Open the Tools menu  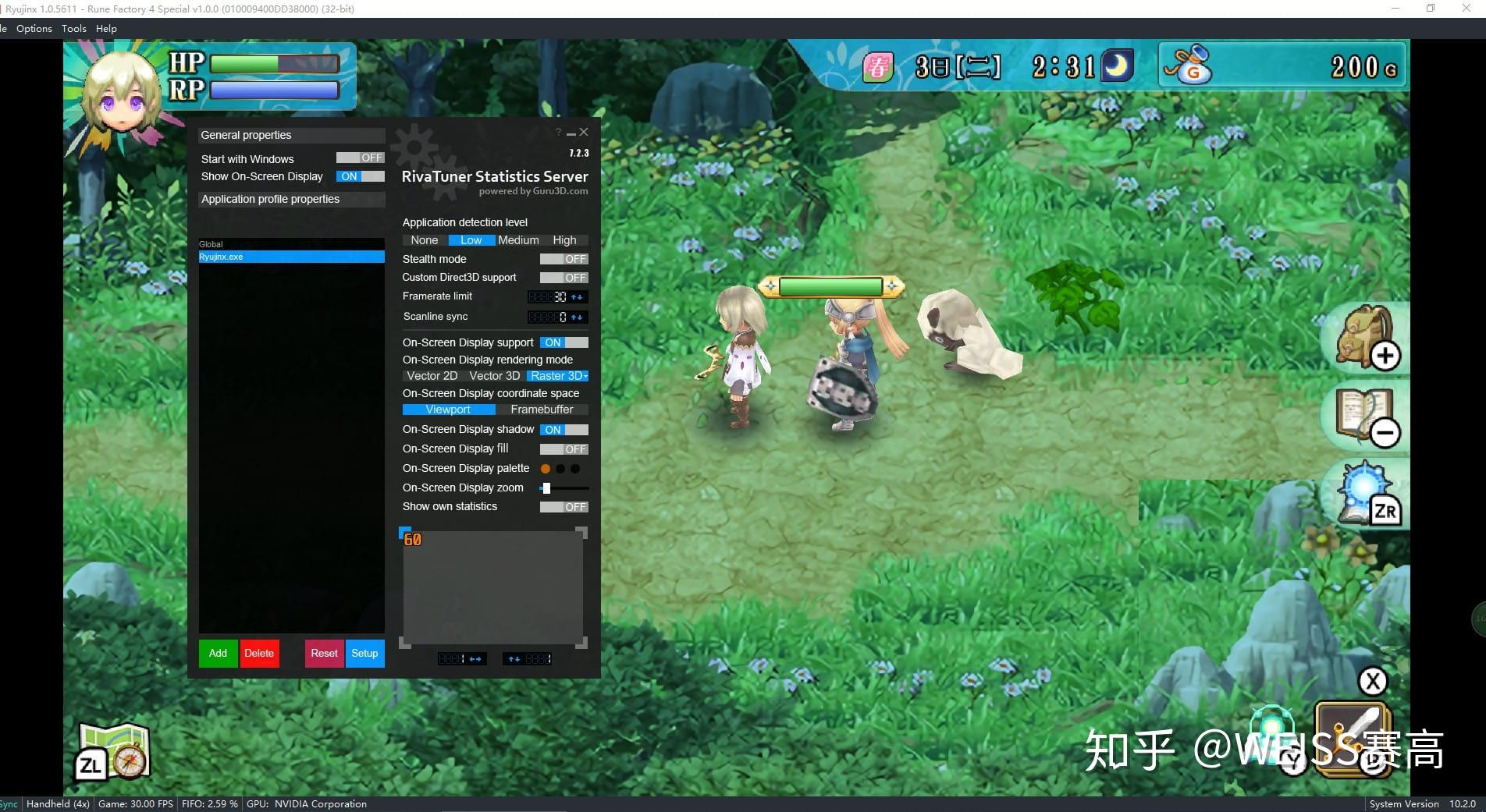pos(74,29)
